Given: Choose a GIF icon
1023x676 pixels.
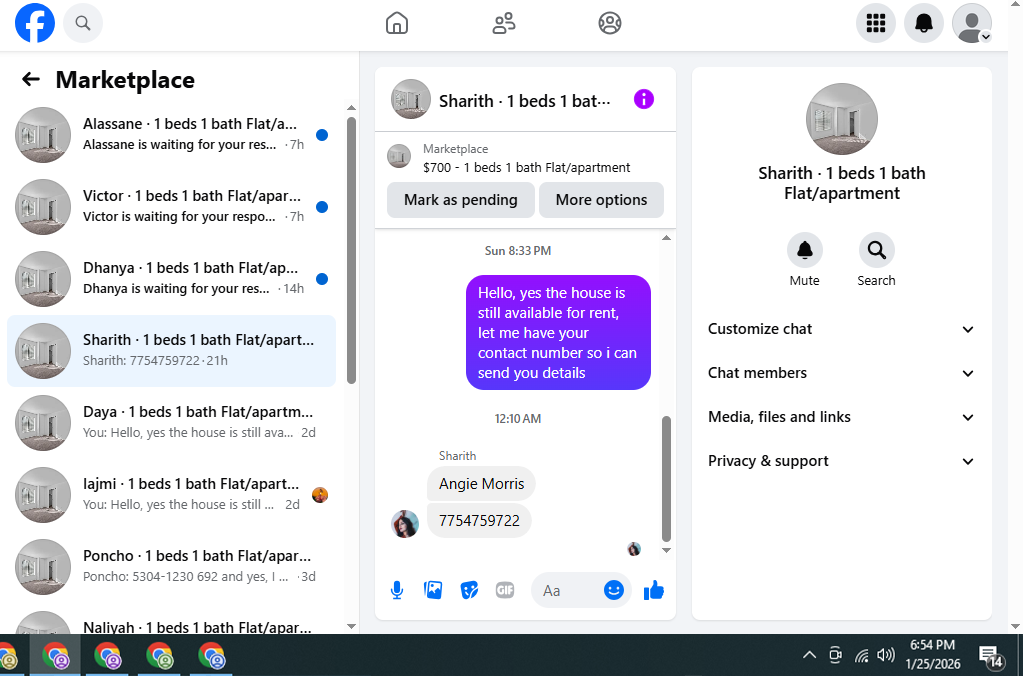Looking at the screenshot, I should (504, 590).
